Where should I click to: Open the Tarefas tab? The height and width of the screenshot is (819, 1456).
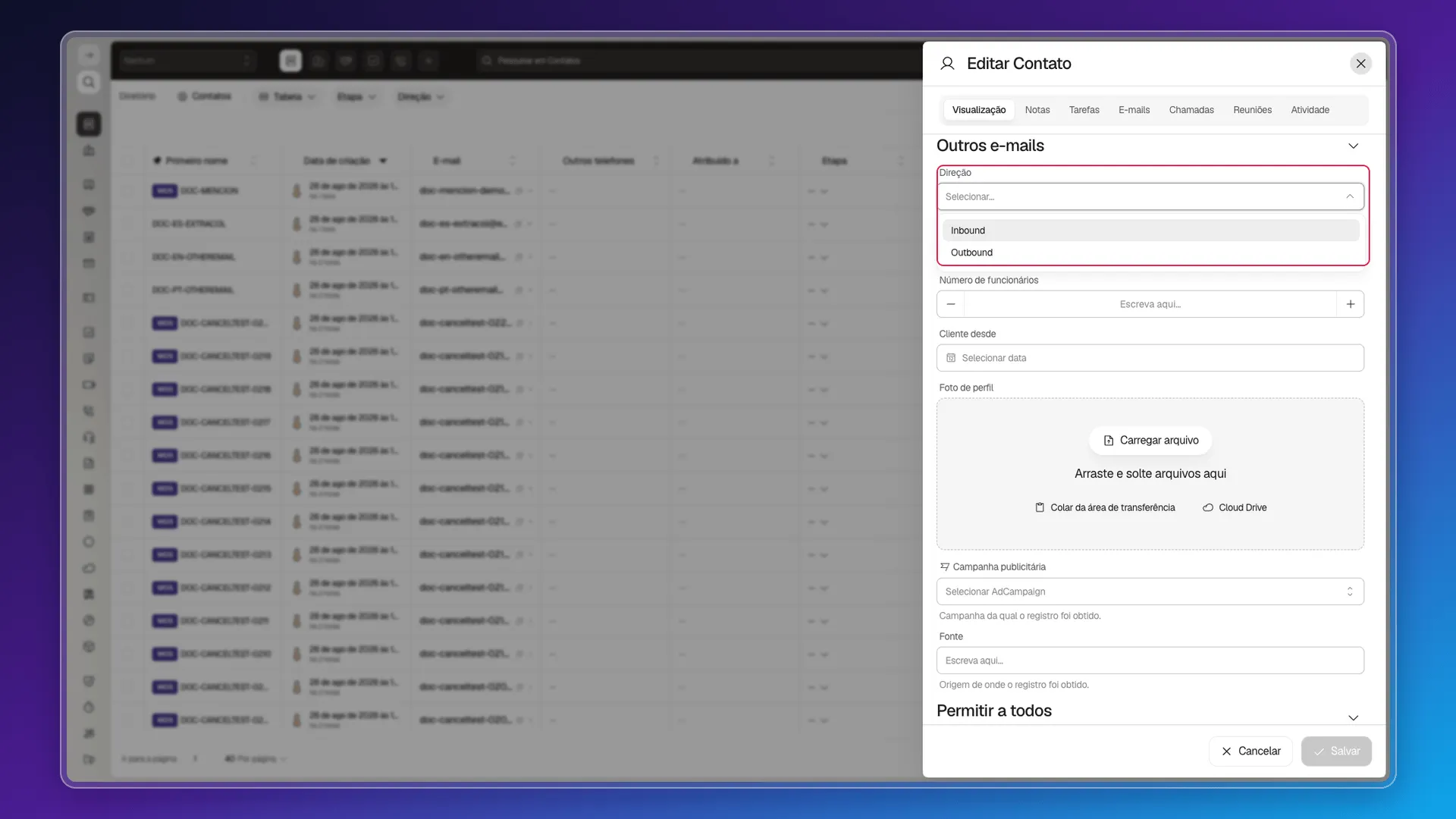point(1084,110)
